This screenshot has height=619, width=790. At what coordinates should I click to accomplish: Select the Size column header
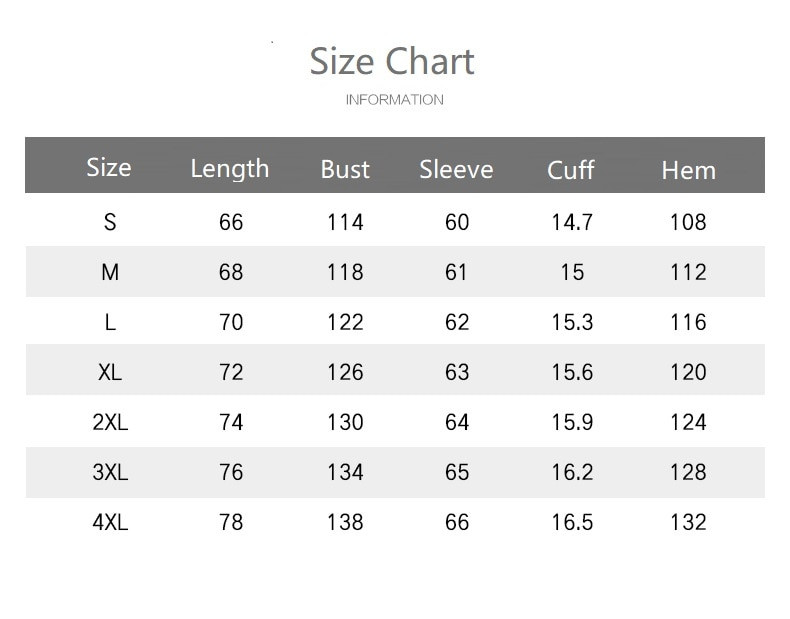click(109, 167)
